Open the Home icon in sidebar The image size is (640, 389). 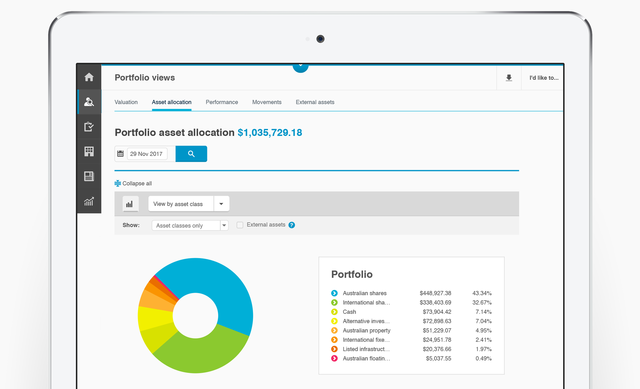[x=89, y=77]
